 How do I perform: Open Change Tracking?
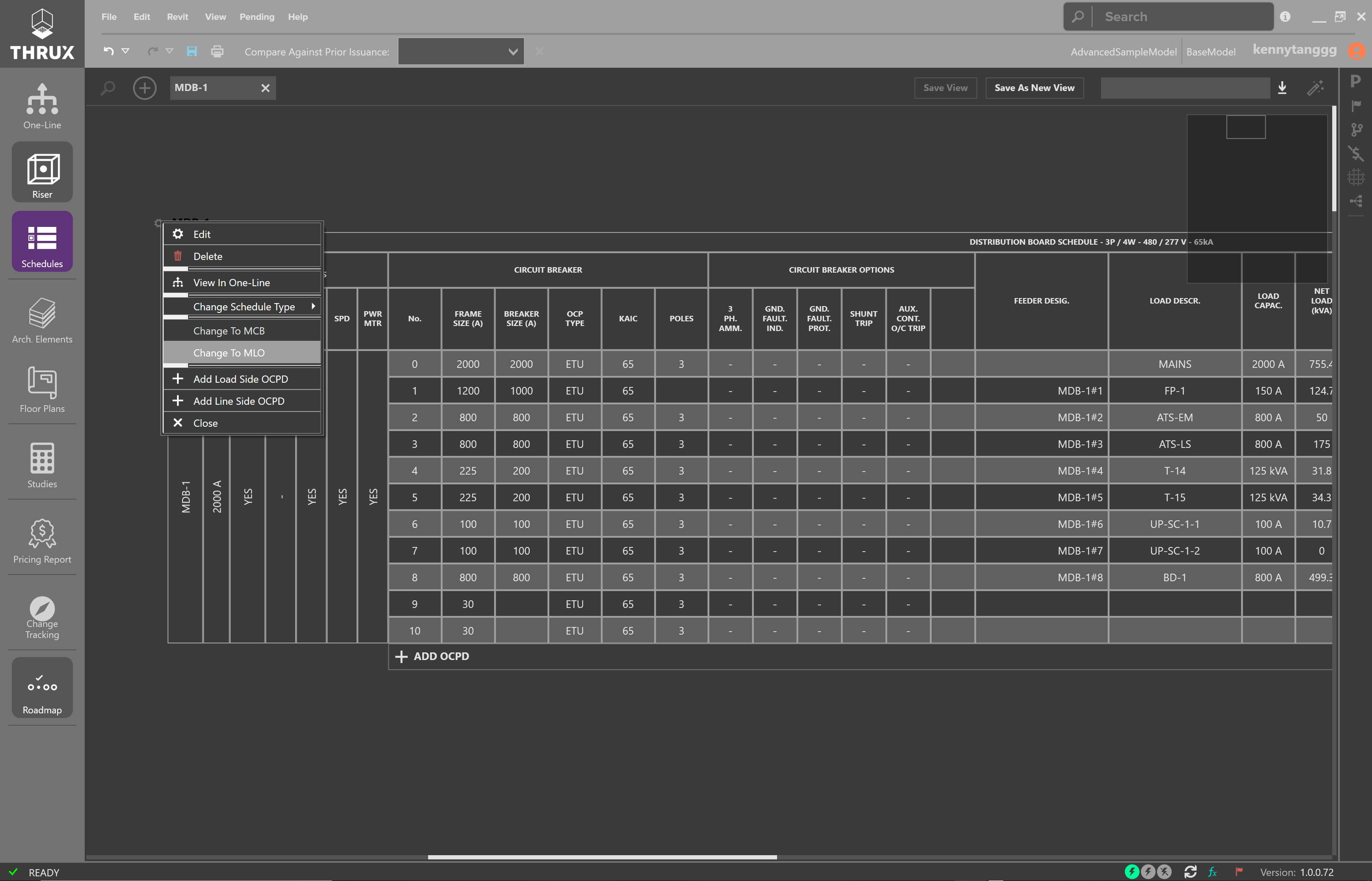click(x=42, y=617)
